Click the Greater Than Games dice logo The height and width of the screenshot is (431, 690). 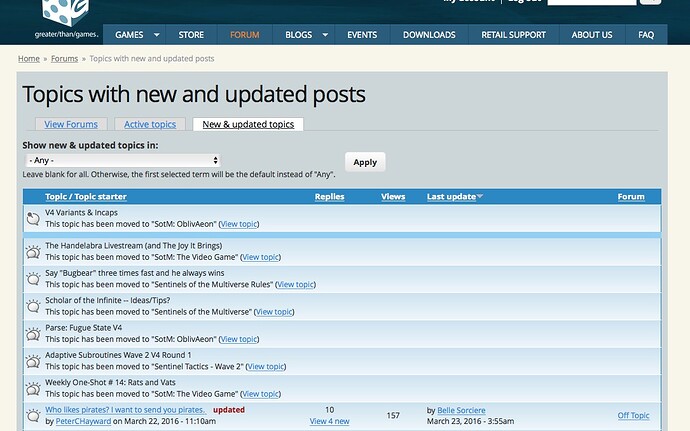pyautogui.click(x=66, y=18)
